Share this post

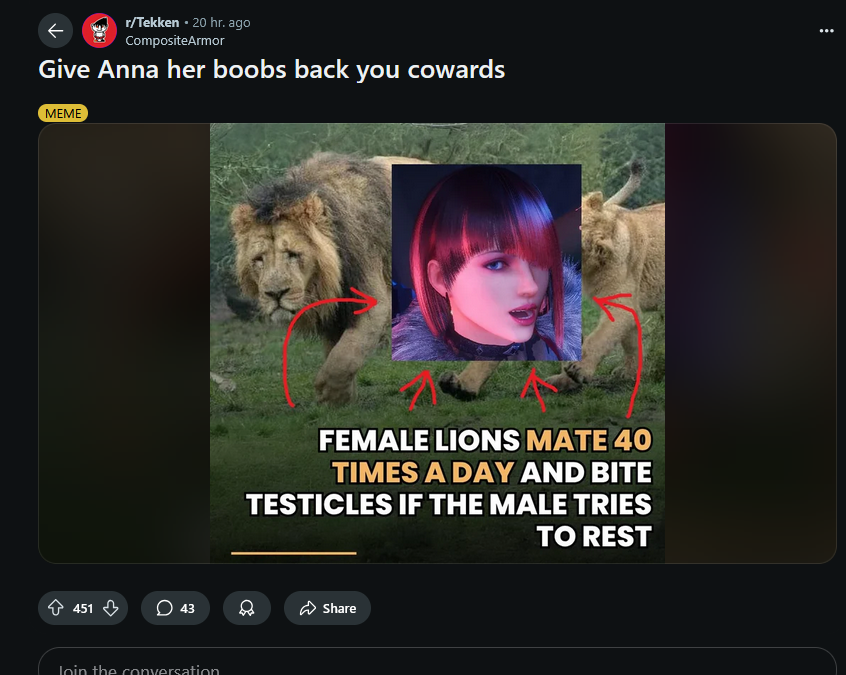pos(328,608)
